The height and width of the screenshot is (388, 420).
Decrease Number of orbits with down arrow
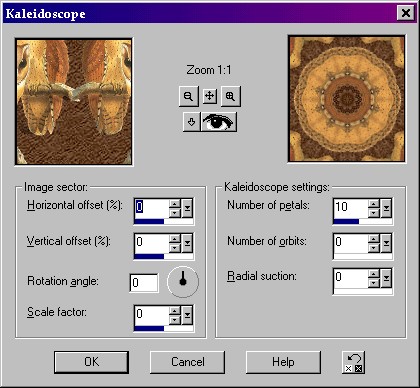[x=374, y=249]
